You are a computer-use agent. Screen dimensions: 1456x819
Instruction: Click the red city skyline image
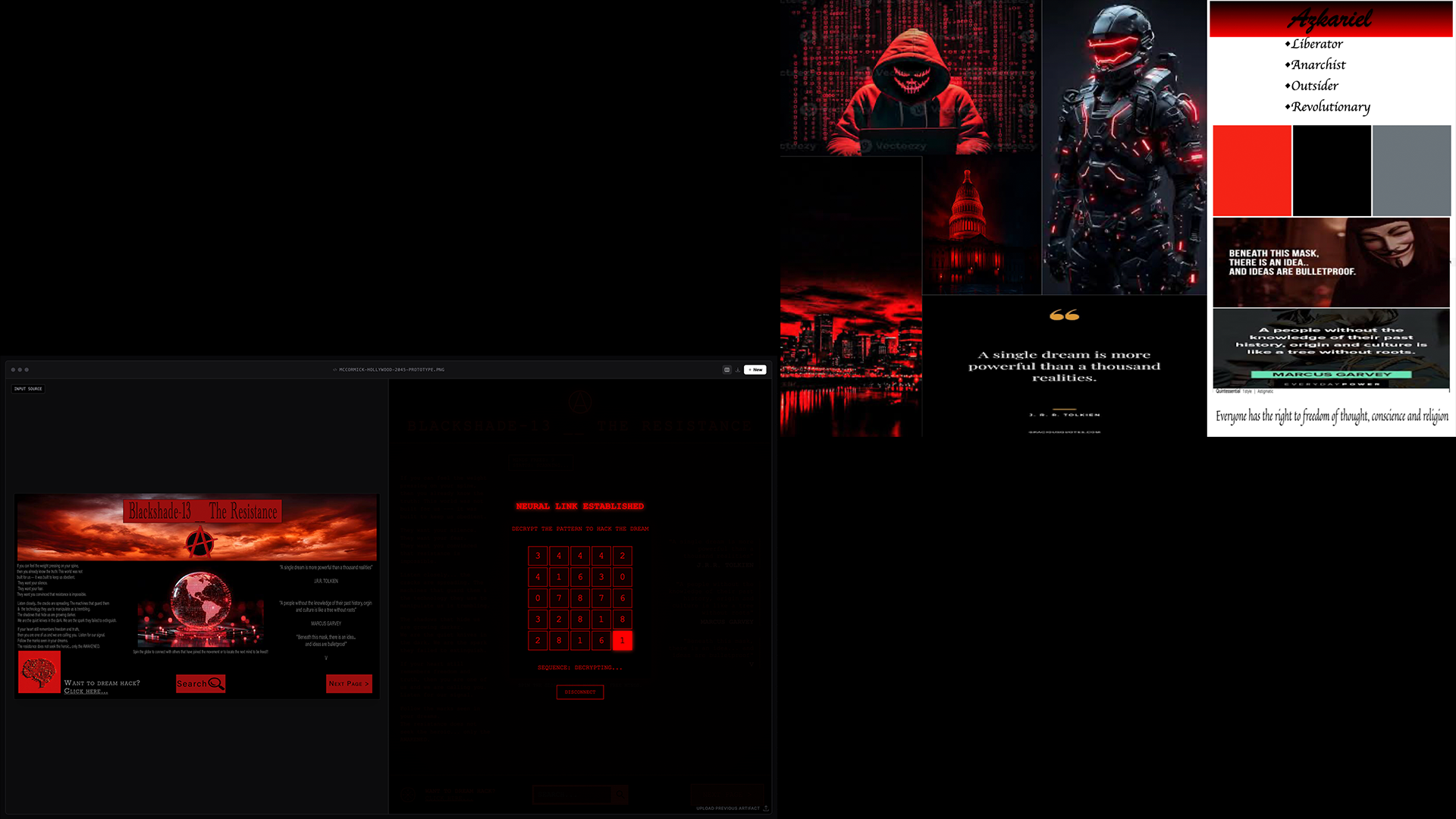click(x=851, y=297)
